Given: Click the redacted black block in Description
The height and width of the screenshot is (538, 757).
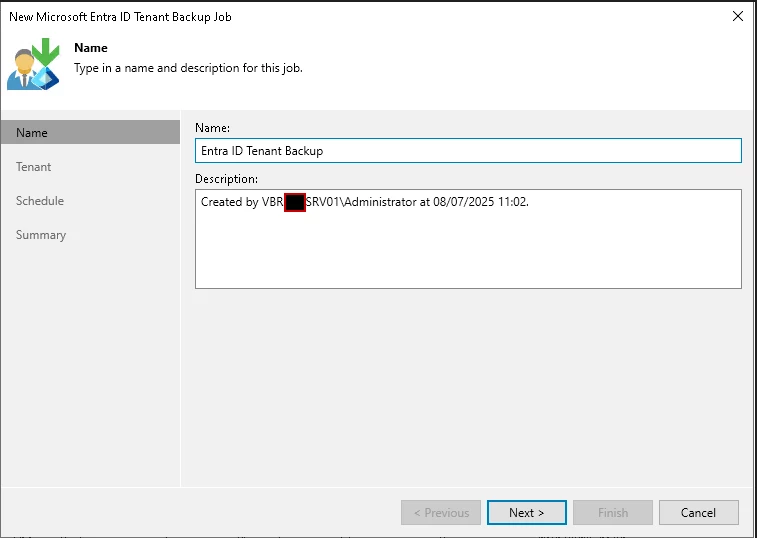Looking at the screenshot, I should (x=294, y=203).
